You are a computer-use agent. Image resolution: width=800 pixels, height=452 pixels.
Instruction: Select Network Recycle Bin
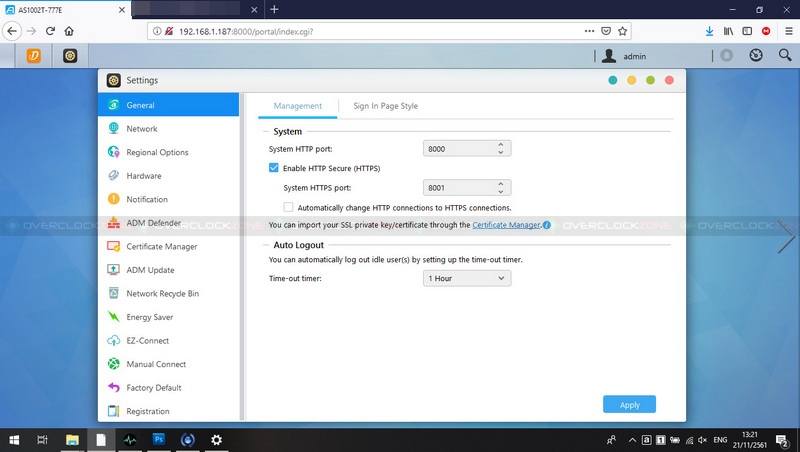(x=168, y=293)
